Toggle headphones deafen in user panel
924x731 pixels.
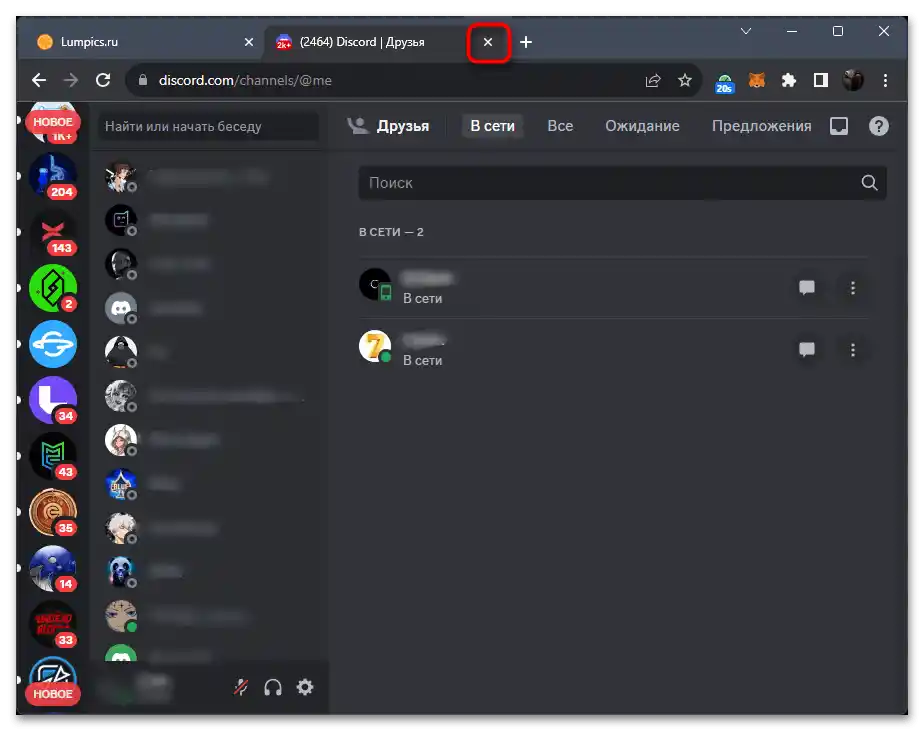click(x=273, y=687)
